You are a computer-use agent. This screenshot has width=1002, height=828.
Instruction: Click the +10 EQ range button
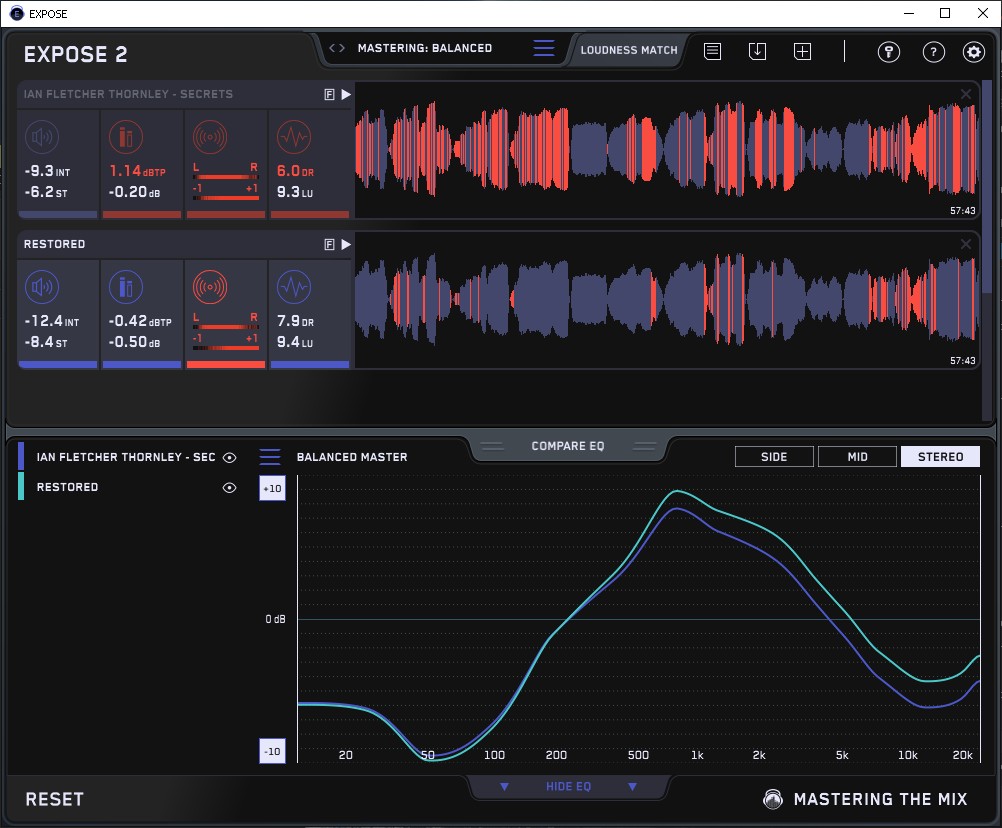[272, 488]
